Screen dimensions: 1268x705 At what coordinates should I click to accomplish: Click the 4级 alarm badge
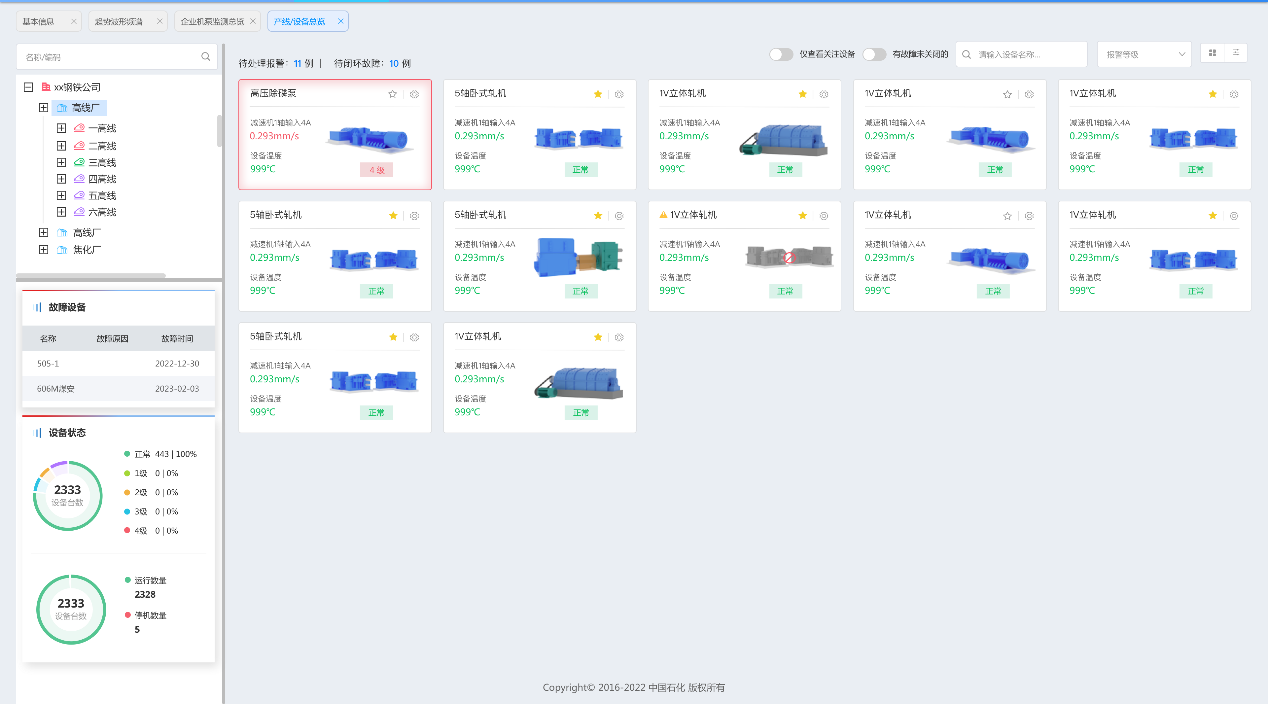(x=376, y=170)
